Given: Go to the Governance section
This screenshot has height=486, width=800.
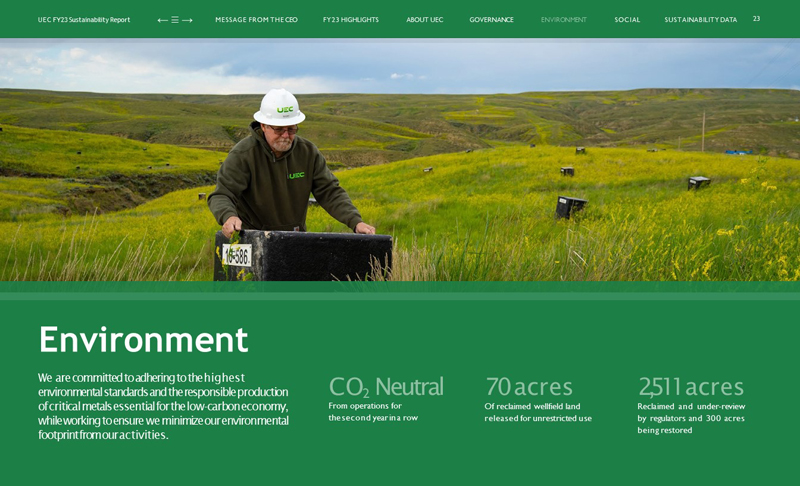Looking at the screenshot, I should coord(491,20).
